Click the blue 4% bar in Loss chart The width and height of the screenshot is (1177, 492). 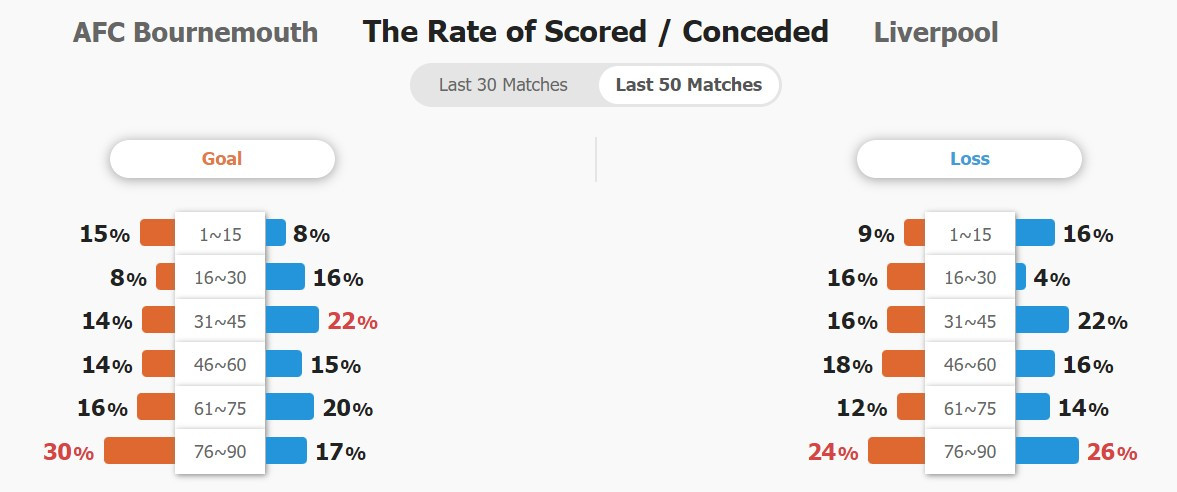[x=1020, y=276]
